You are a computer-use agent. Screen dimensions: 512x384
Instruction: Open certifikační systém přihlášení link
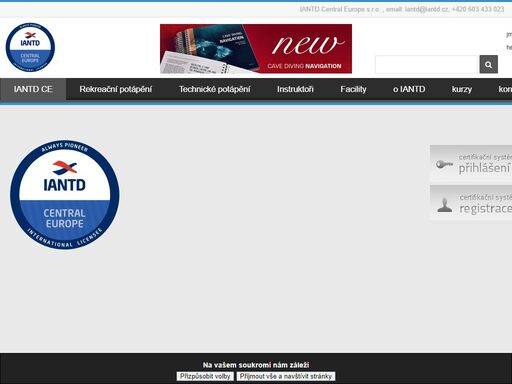click(471, 163)
